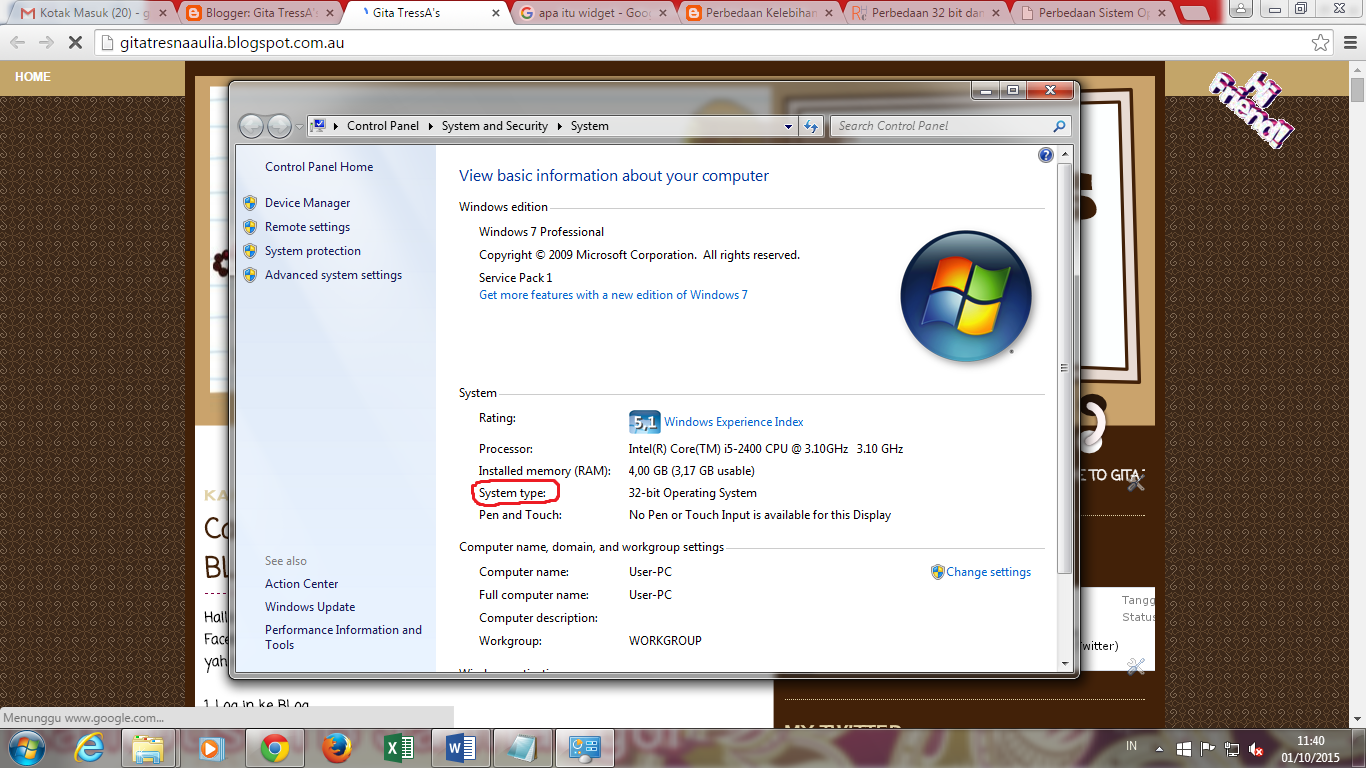Screen dimensions: 1366x768
Task: Click Change settings for computer name
Action: click(x=988, y=572)
